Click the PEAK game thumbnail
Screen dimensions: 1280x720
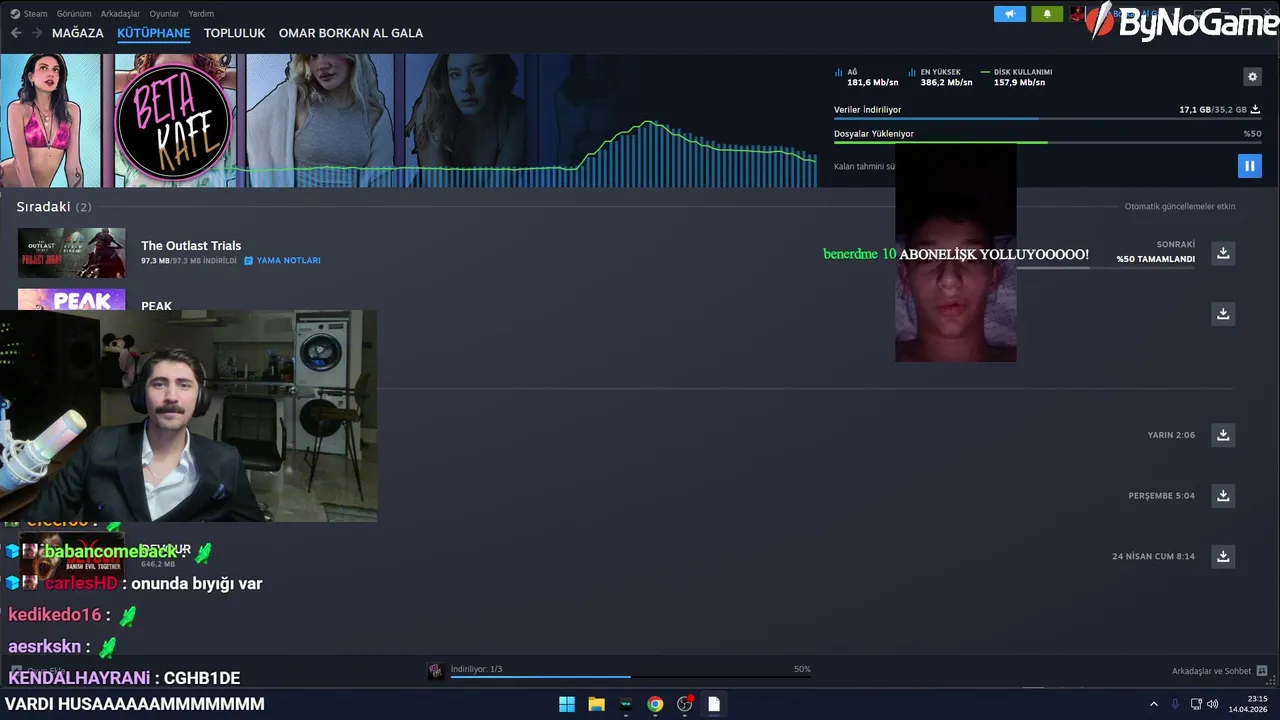[72, 299]
